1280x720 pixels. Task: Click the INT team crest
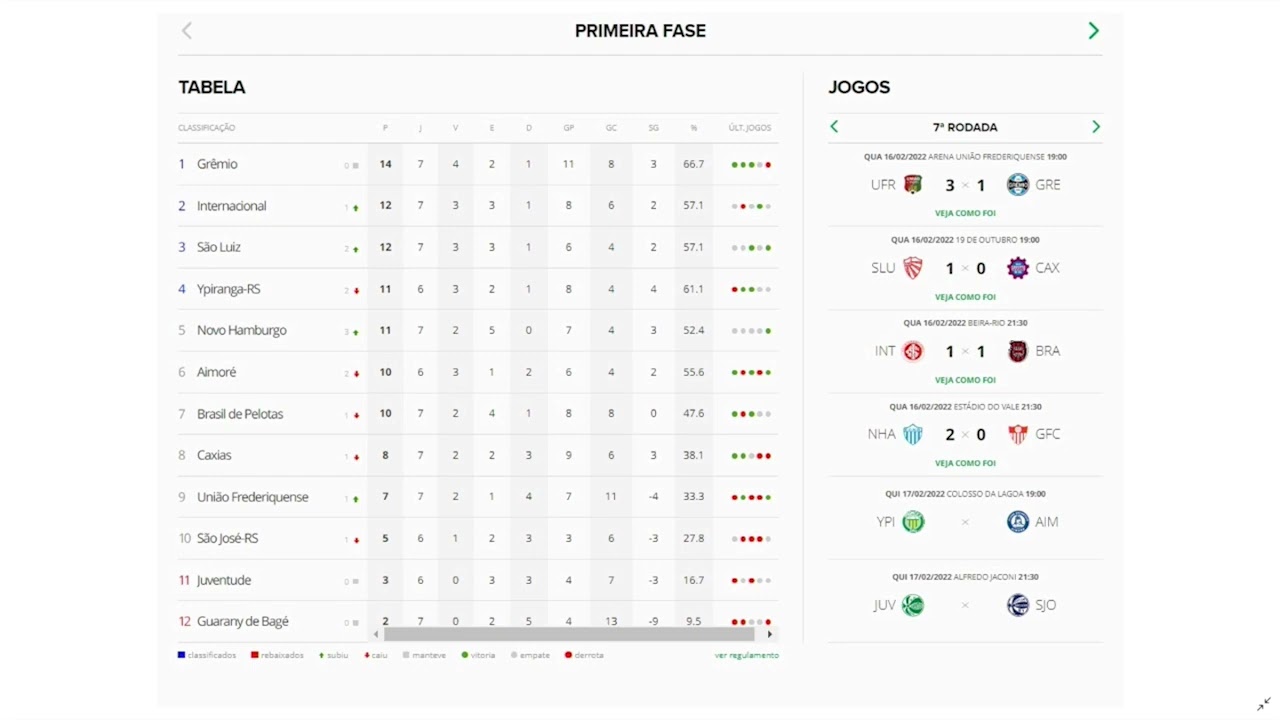912,351
